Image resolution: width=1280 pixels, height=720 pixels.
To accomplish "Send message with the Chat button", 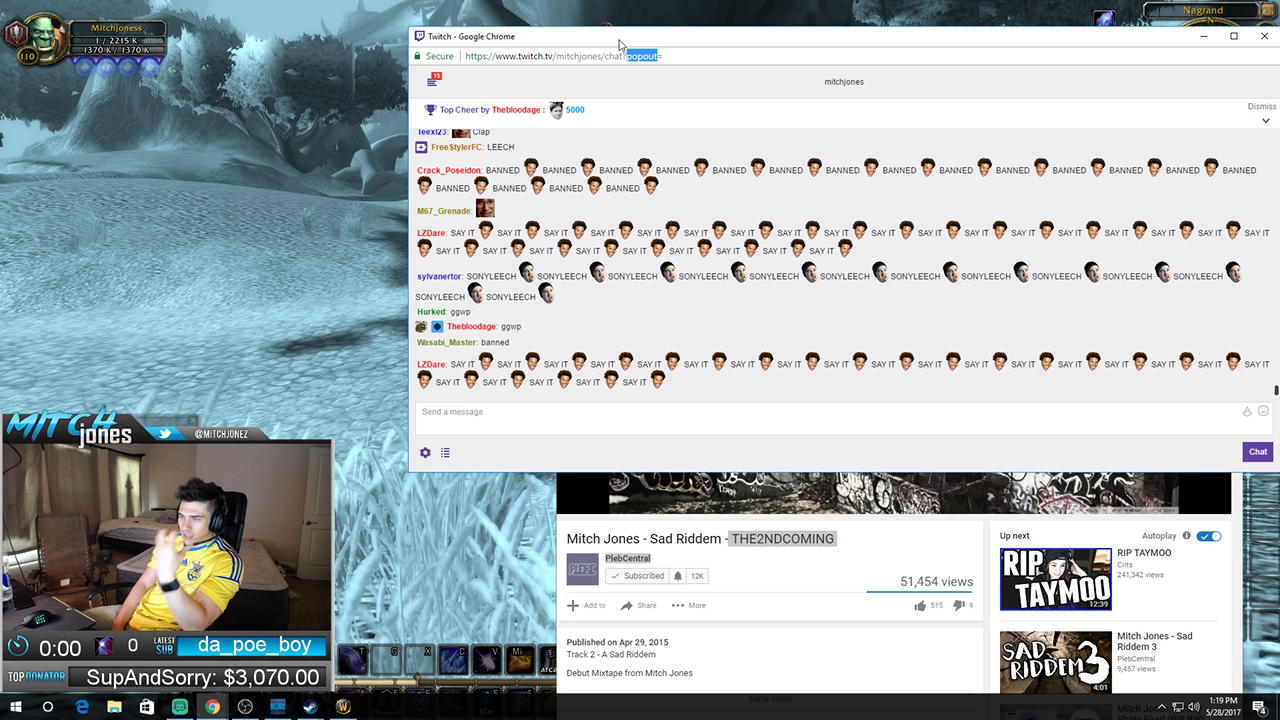I will 1258,452.
